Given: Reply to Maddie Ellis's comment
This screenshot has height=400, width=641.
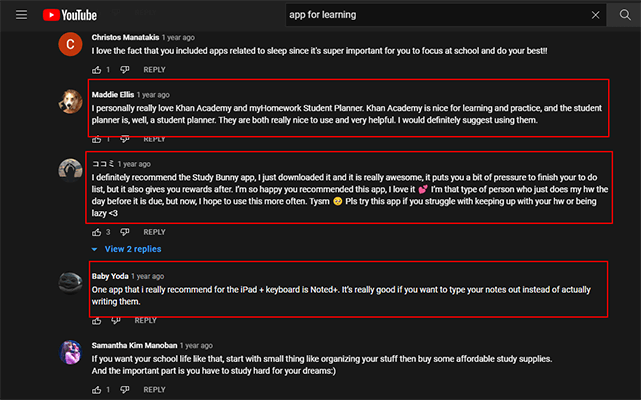Looking at the screenshot, I should tap(154, 139).
